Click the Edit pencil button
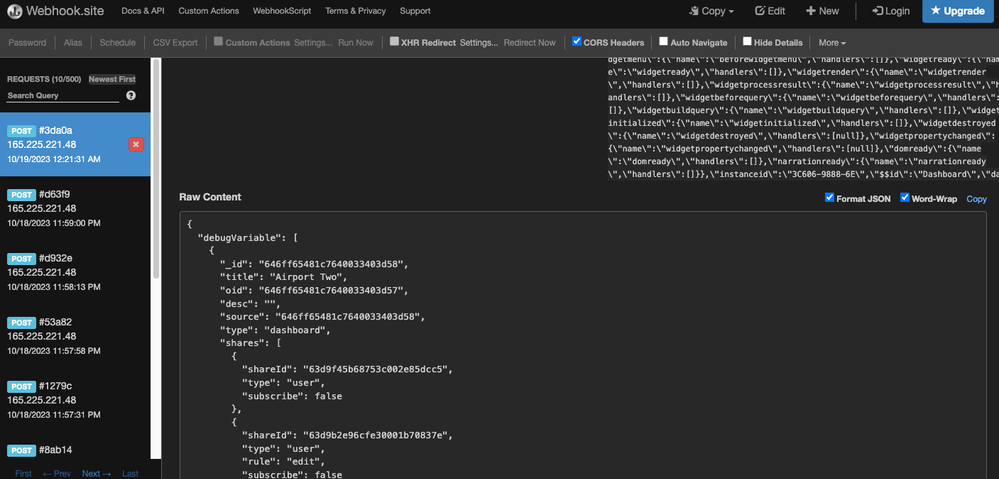999x479 pixels. [x=769, y=11]
